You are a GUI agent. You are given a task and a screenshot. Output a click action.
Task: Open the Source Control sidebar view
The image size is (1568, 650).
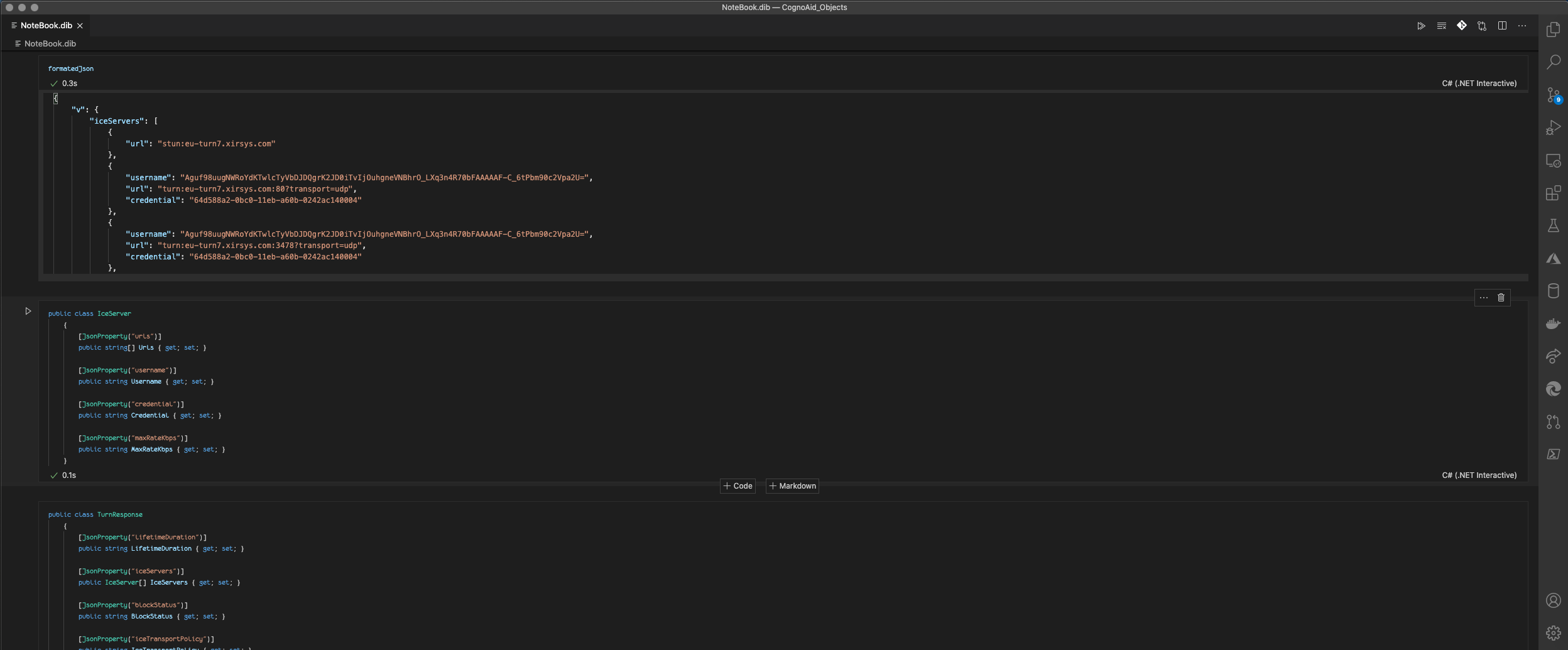1552,95
